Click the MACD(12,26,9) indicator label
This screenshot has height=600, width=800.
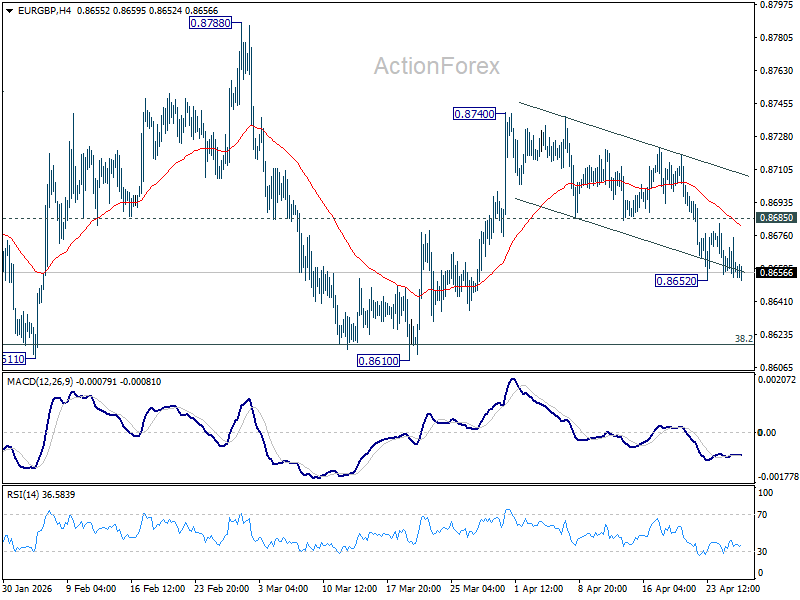click(x=40, y=382)
